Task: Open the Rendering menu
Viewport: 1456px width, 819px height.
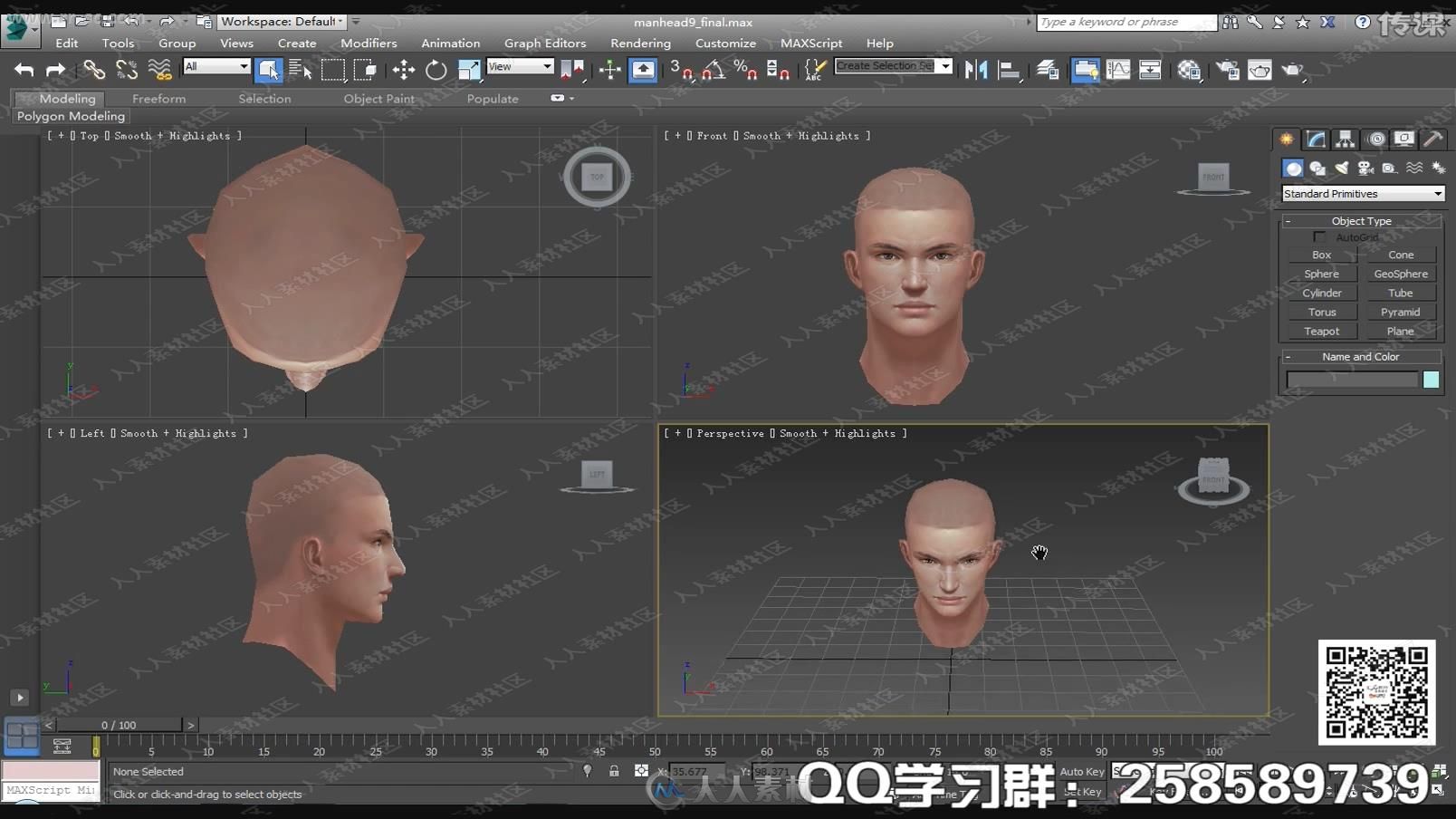Action: coord(640,43)
